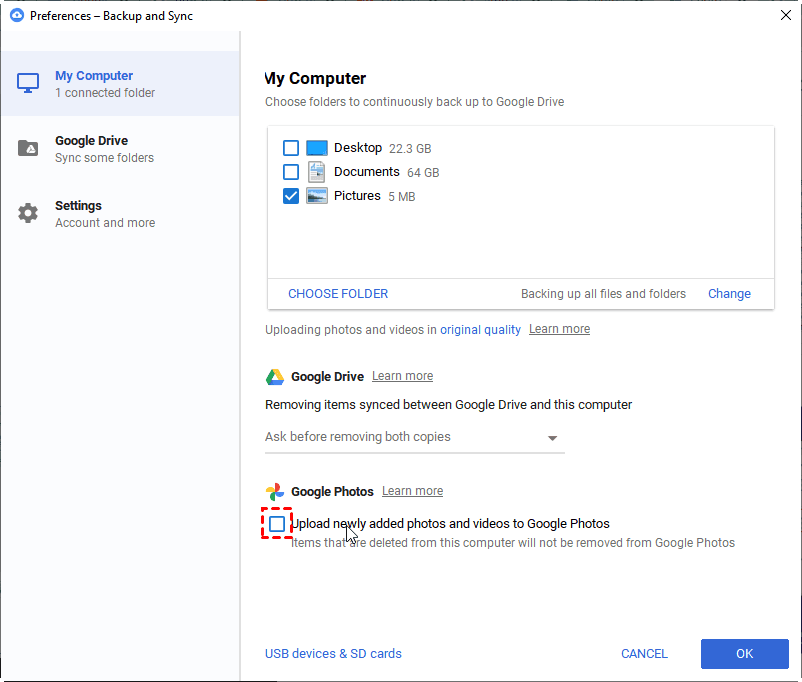Tick Upload newly added photos checkbox
The height and width of the screenshot is (682, 802).
(x=277, y=523)
